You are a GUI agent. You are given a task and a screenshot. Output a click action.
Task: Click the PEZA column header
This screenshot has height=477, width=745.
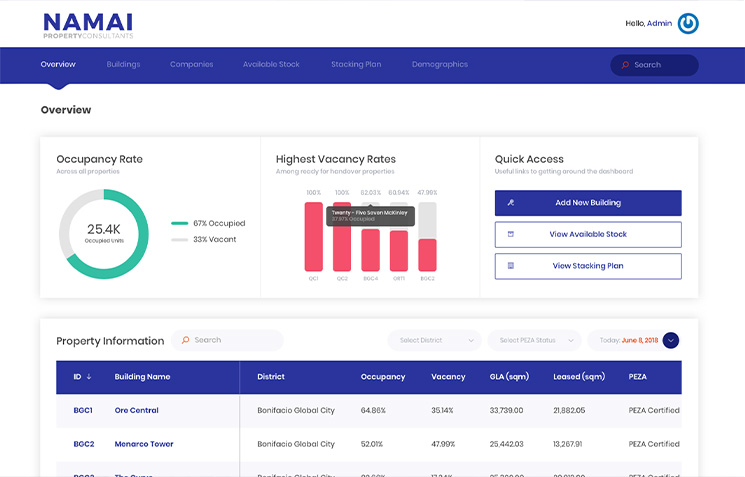[x=638, y=377]
